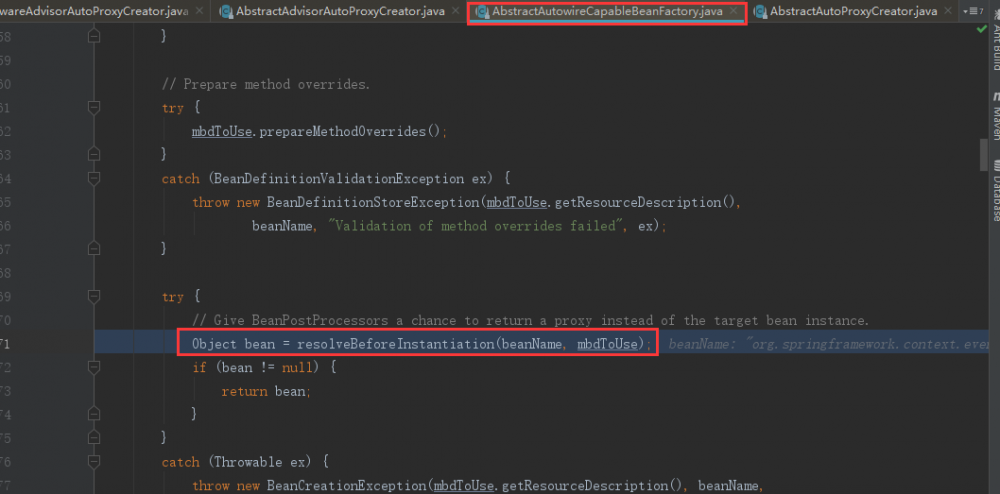
Task: Click the '// Prepare method overrides.' comment
Action: click(x=266, y=84)
